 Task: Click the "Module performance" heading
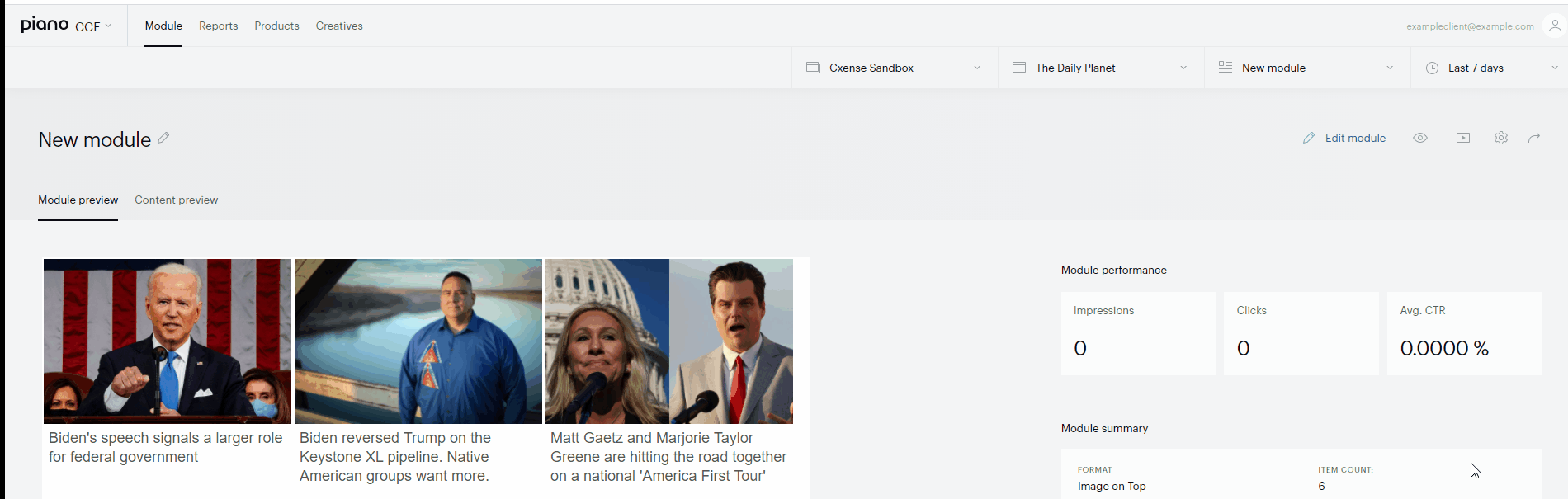click(1113, 270)
